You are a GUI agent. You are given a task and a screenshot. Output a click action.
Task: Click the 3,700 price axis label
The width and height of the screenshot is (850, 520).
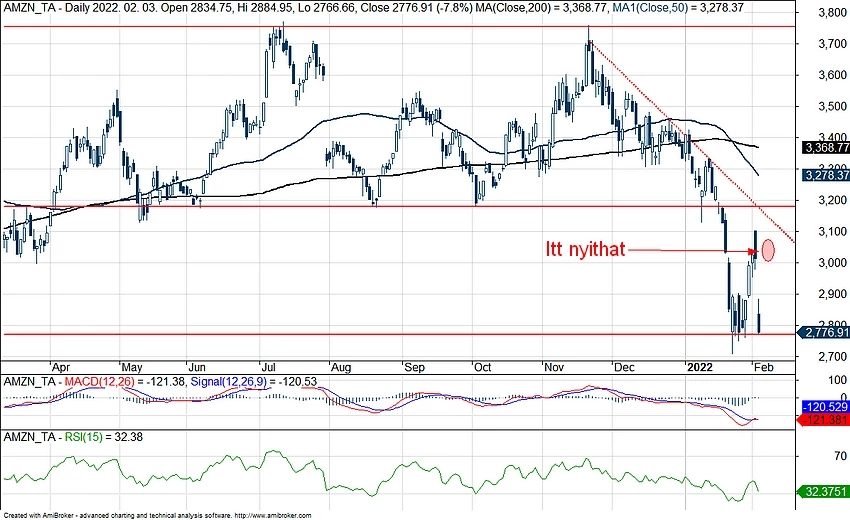tap(832, 44)
